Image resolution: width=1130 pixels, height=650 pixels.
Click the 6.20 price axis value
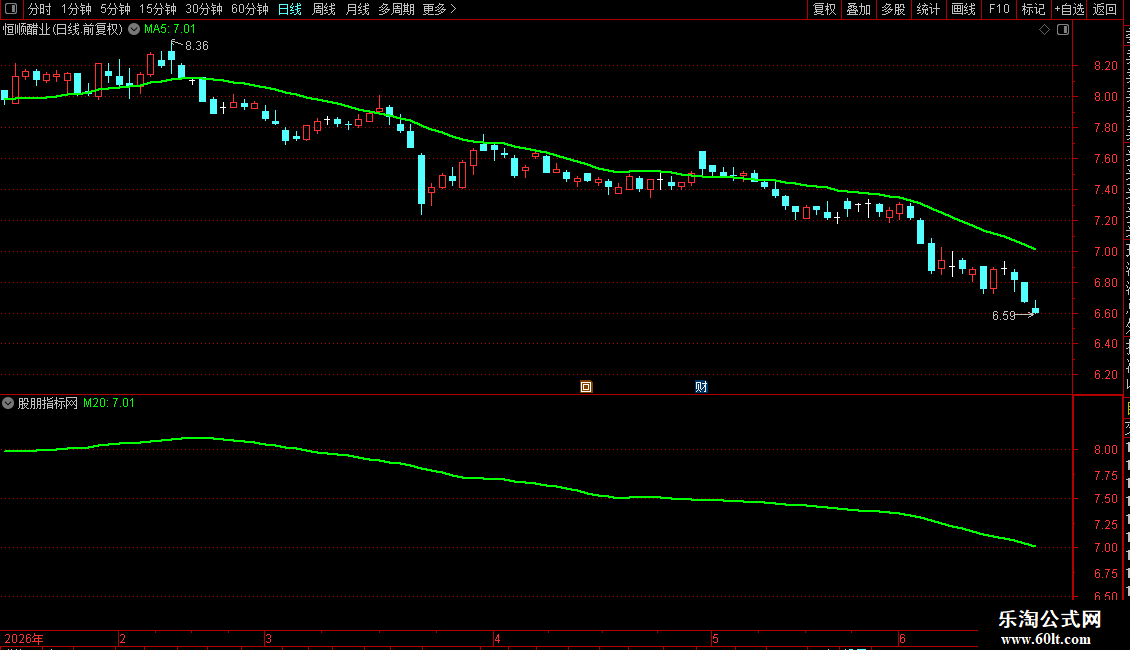coord(1105,375)
